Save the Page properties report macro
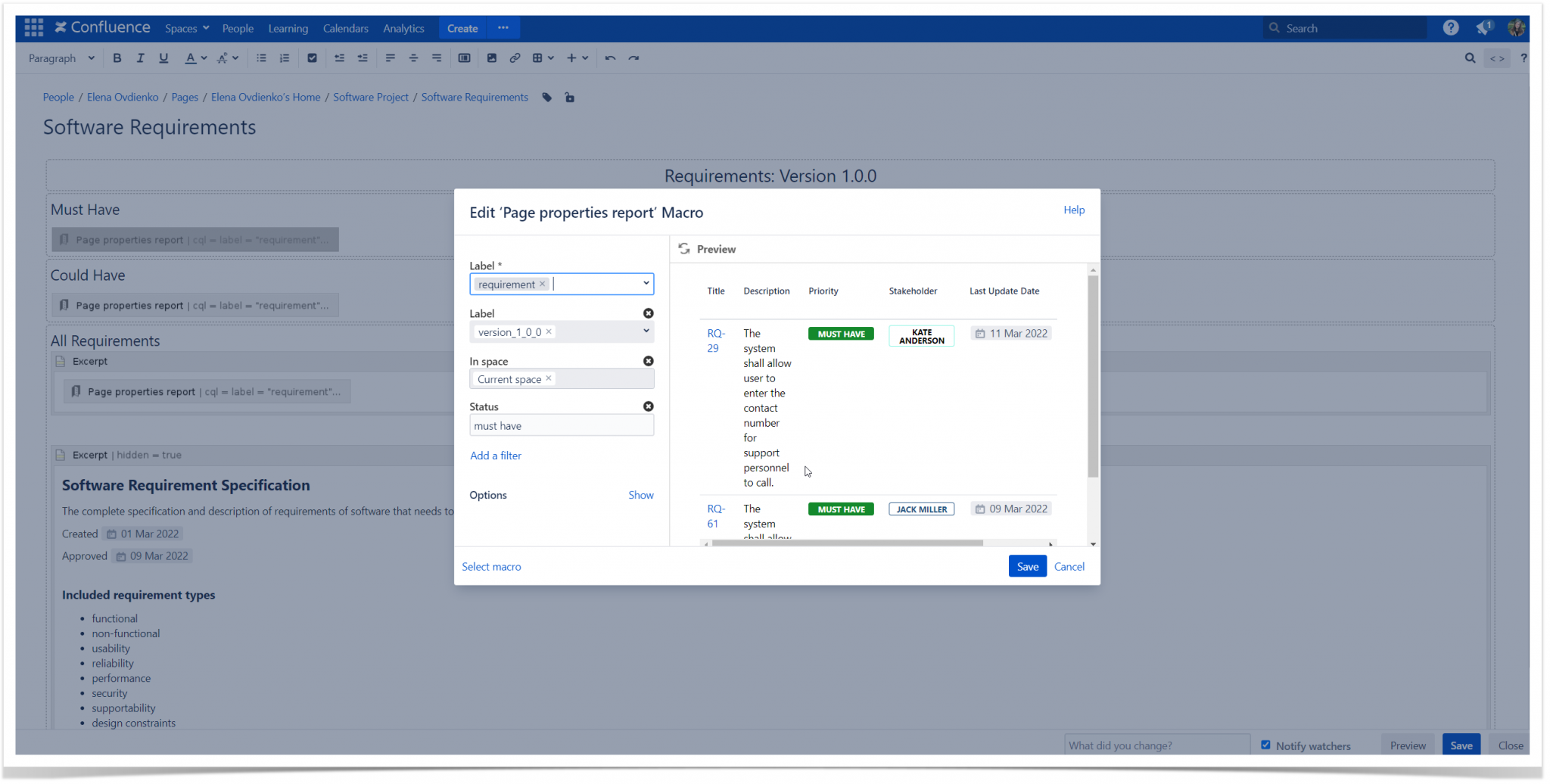Viewport: 1550px width, 784px height. 1026,566
